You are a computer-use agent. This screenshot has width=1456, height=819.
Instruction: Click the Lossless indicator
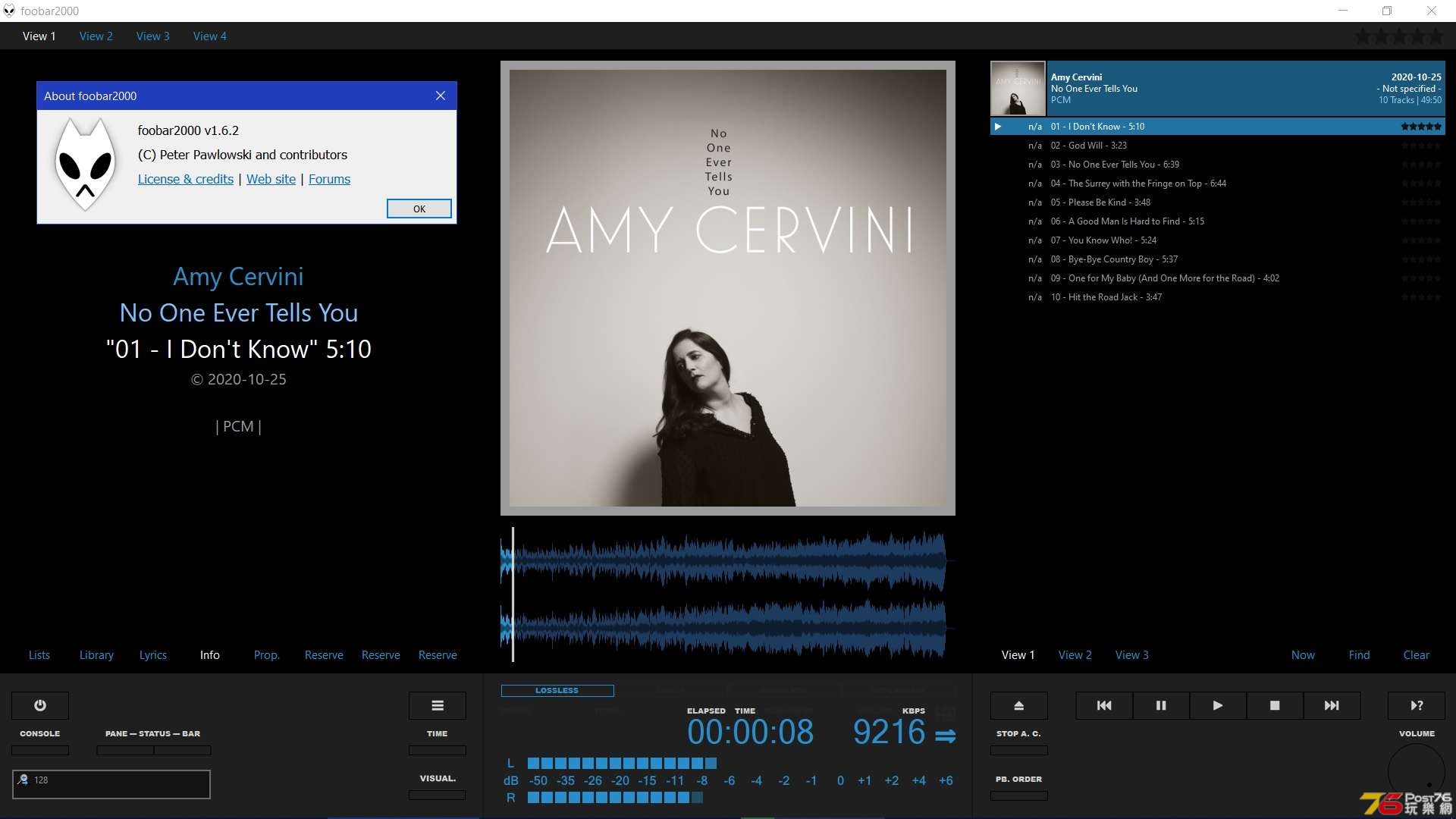tap(557, 691)
